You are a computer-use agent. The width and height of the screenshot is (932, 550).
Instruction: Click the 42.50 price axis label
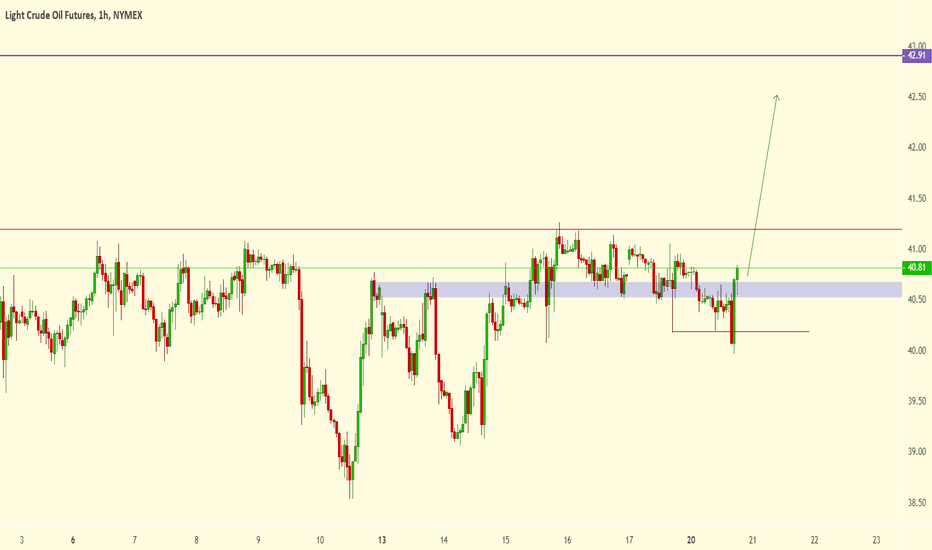917,97
